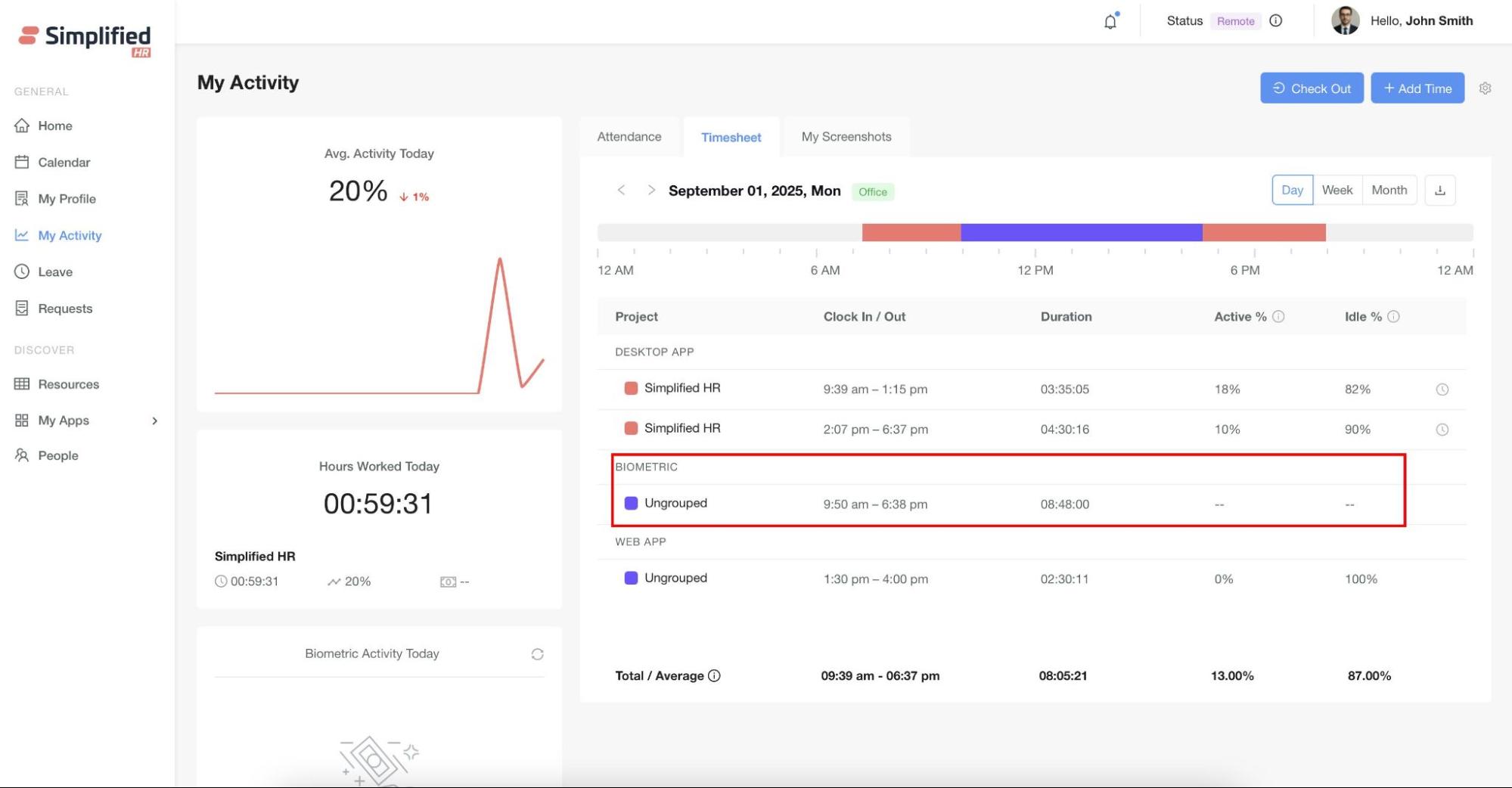The height and width of the screenshot is (788, 1512).
Task: Download the timesheet report
Action: (1439, 191)
